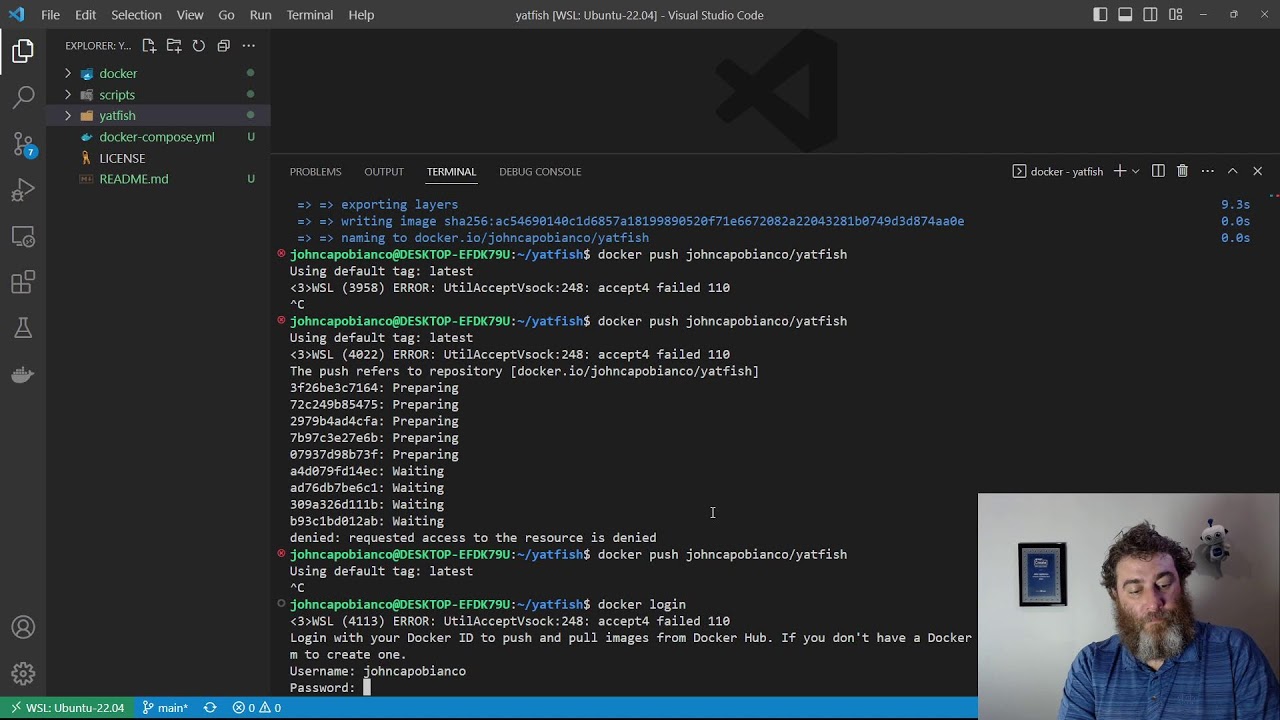This screenshot has height=720, width=1280.
Task: Click the VS Code logo in title bar
Action: pyautogui.click(x=16, y=15)
